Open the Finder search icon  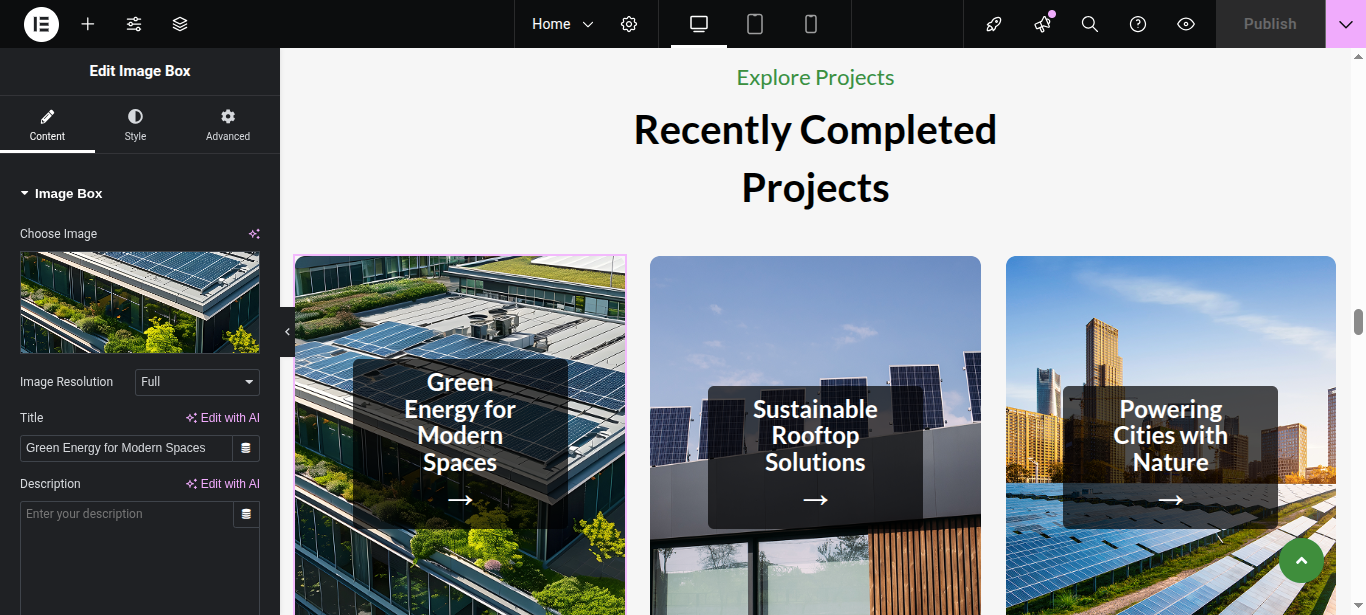click(x=1090, y=24)
